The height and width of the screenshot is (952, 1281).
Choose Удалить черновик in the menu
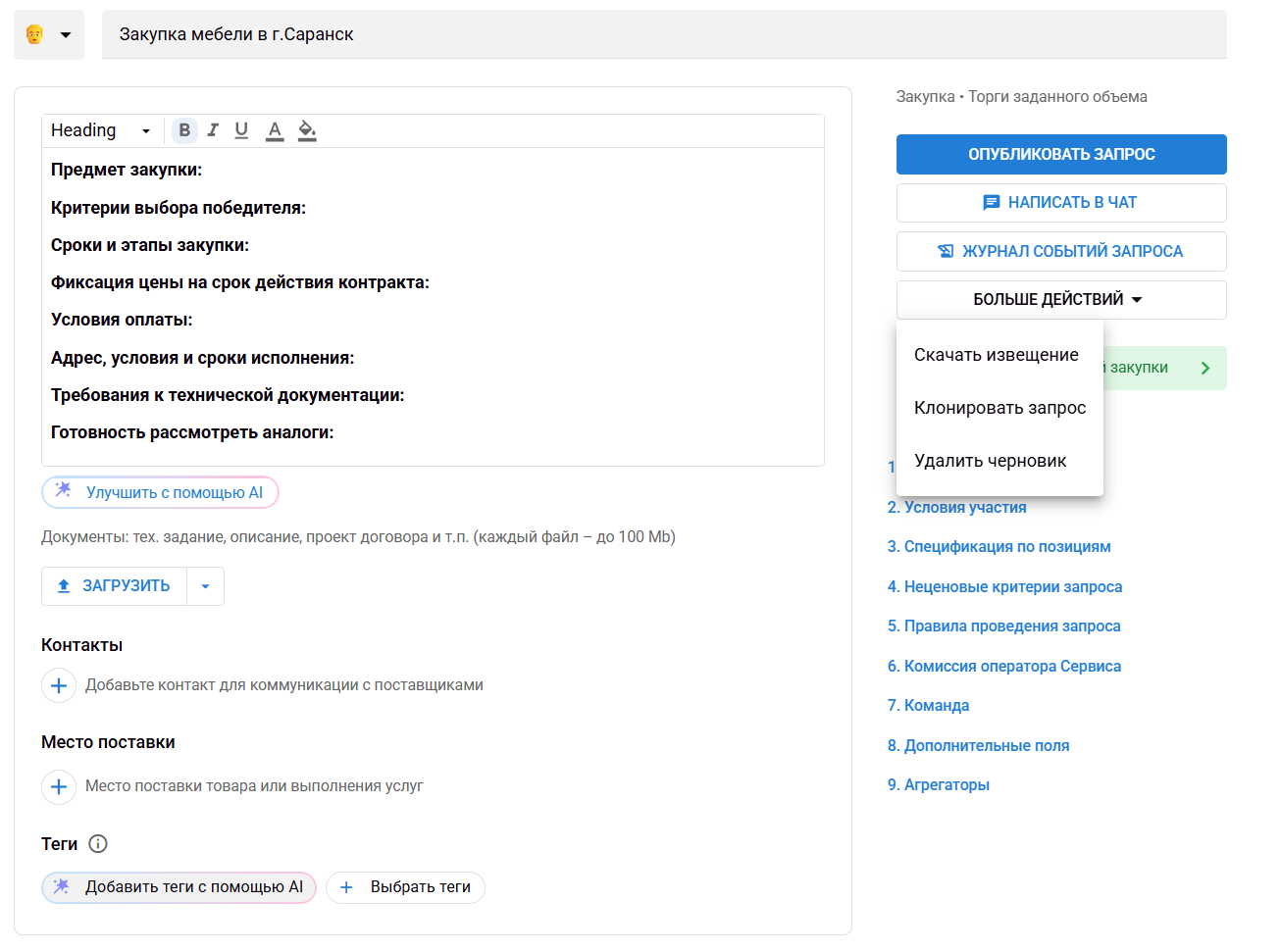pyautogui.click(x=990, y=461)
